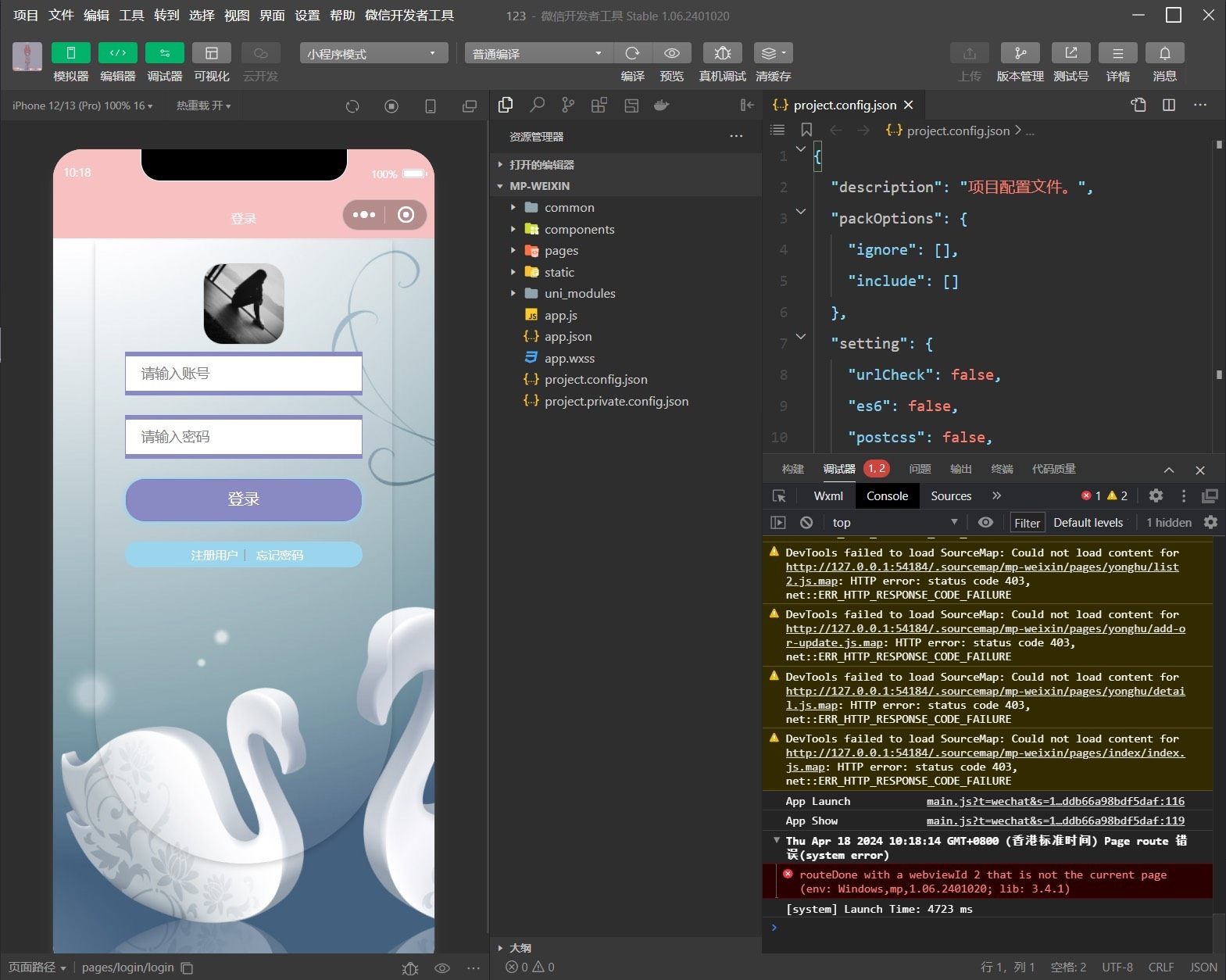Screen dimensions: 1226x980
Task: Open app.json in the file tree
Action: [x=567, y=337]
